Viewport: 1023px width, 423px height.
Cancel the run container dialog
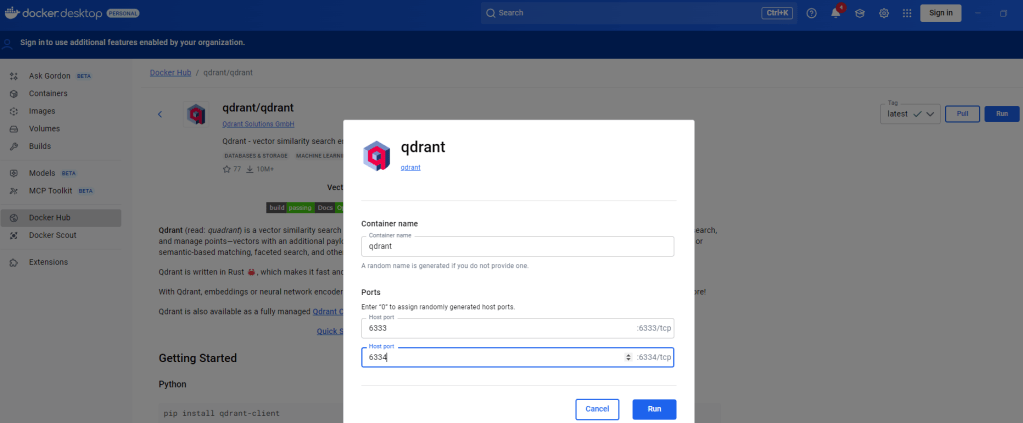click(597, 409)
